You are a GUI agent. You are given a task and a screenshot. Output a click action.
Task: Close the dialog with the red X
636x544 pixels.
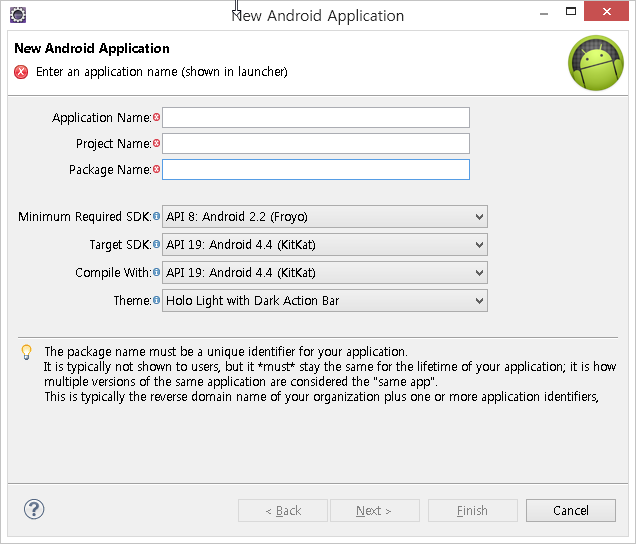[606, 12]
